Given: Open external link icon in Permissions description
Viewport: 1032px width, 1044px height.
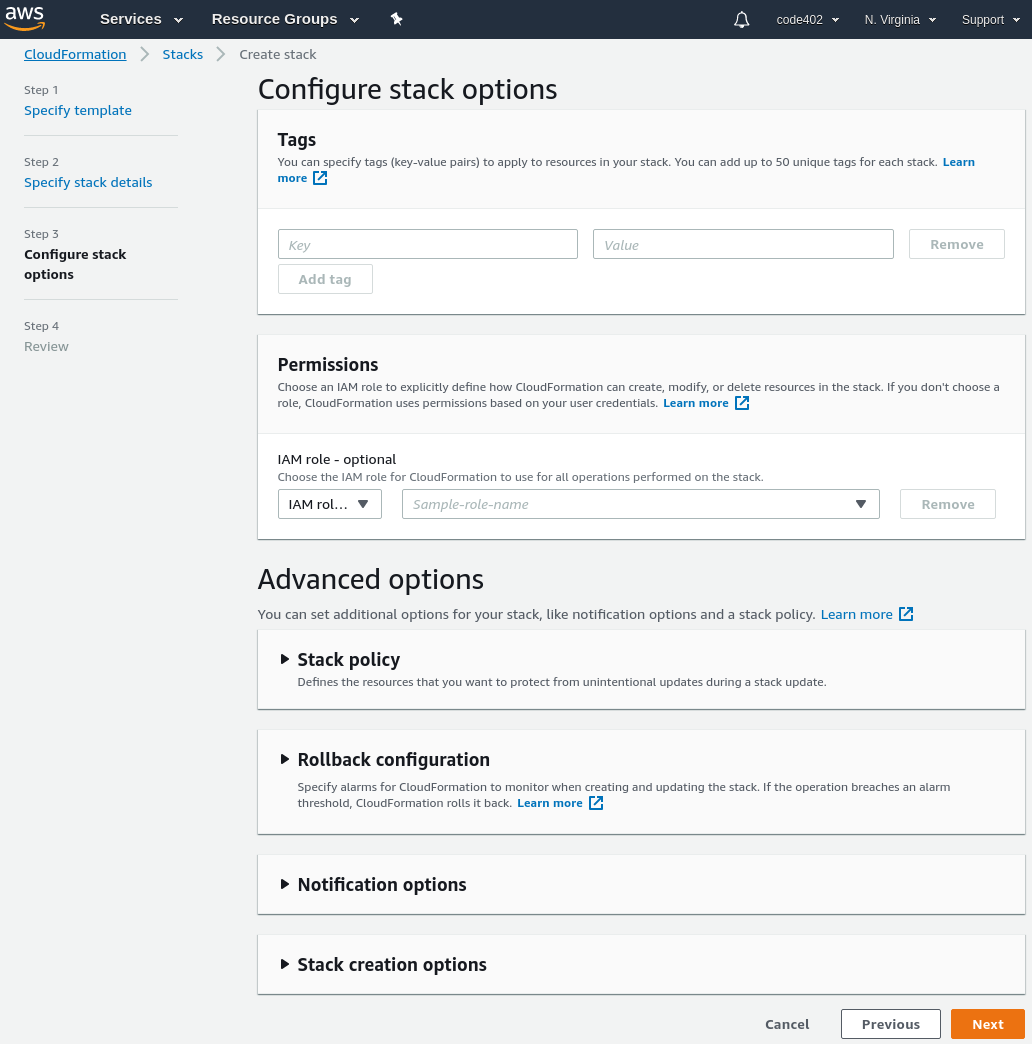Looking at the screenshot, I should point(742,403).
